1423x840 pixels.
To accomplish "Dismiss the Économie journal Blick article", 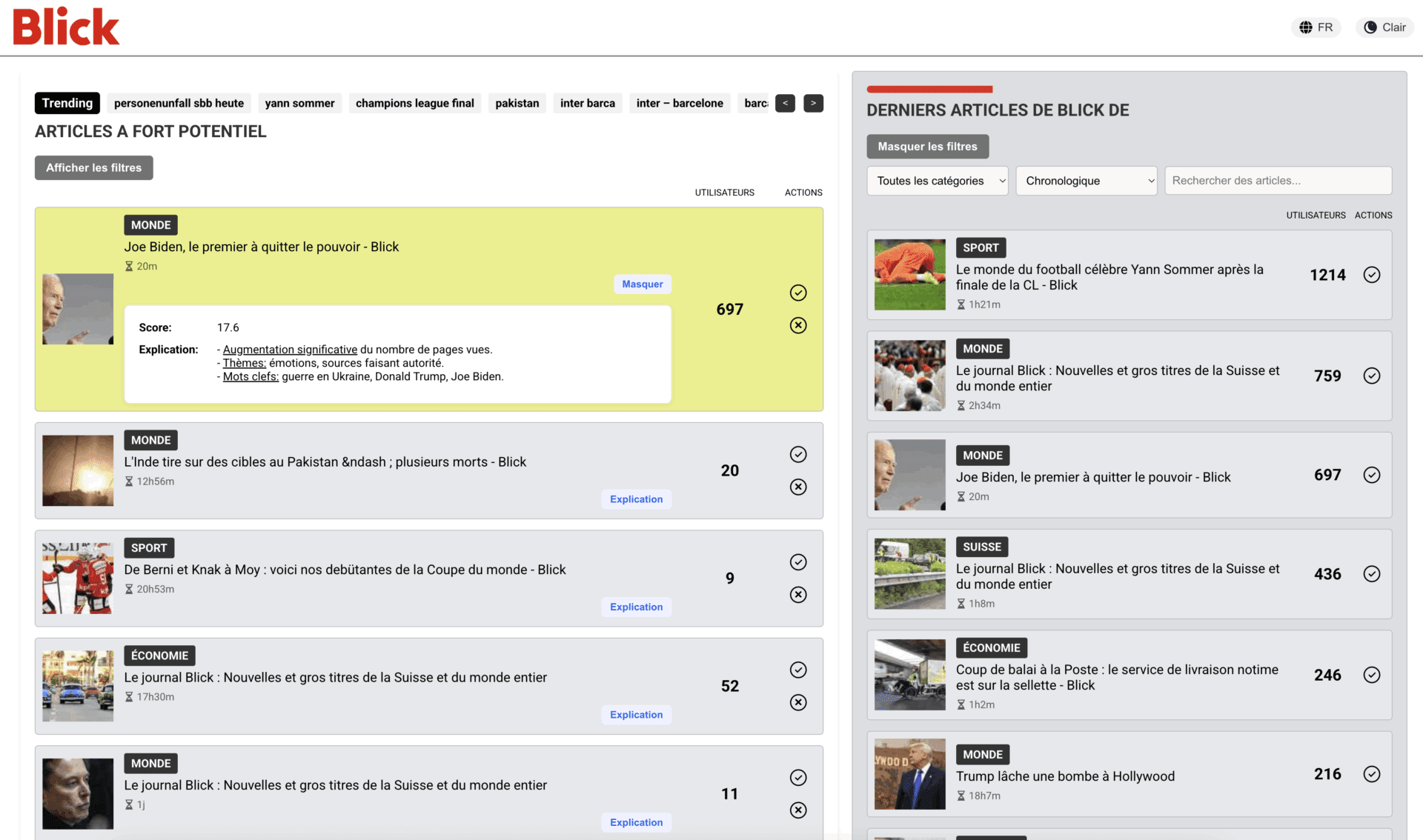I will [x=798, y=702].
